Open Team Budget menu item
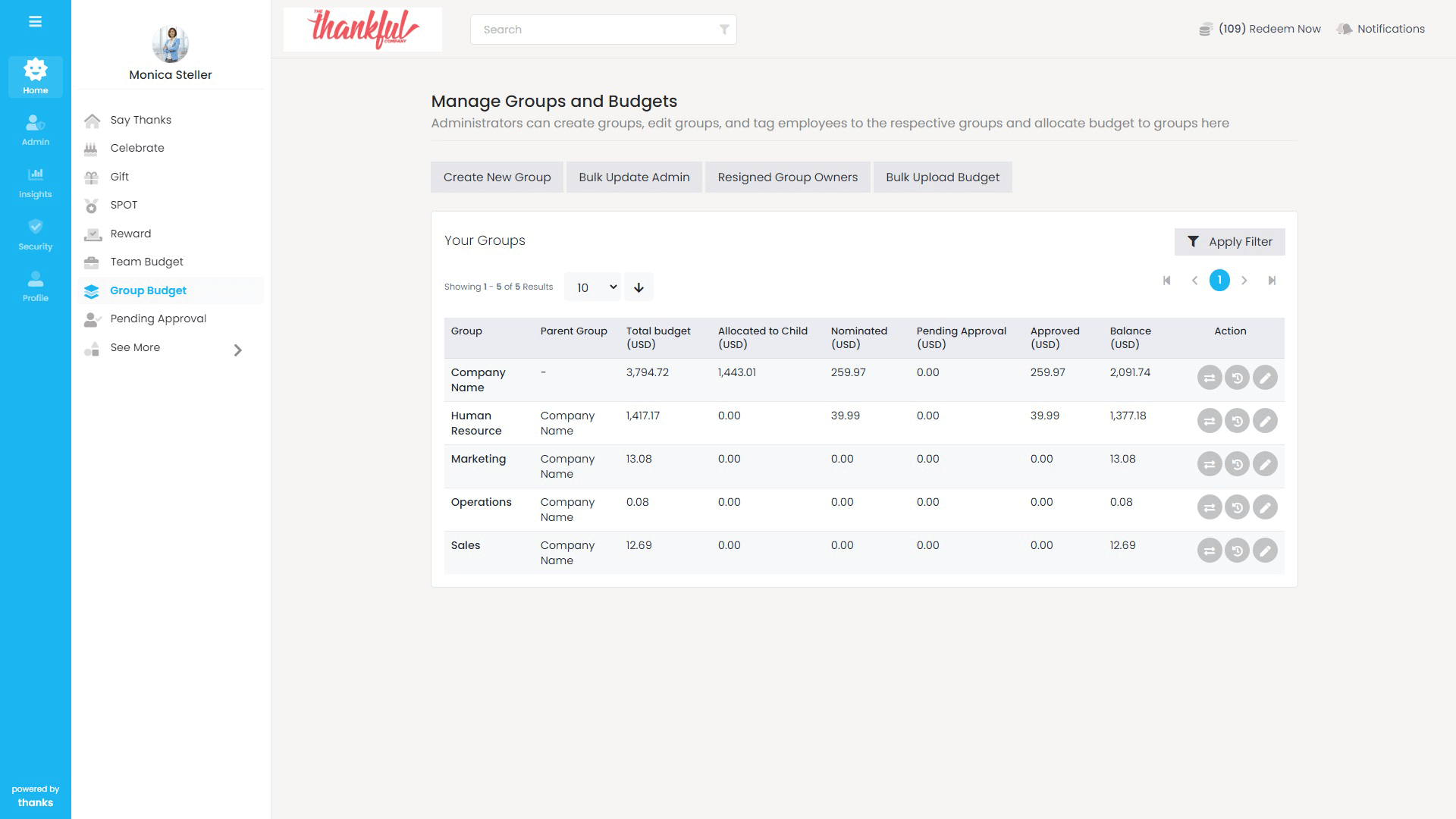The width and height of the screenshot is (1456, 819). click(x=146, y=262)
